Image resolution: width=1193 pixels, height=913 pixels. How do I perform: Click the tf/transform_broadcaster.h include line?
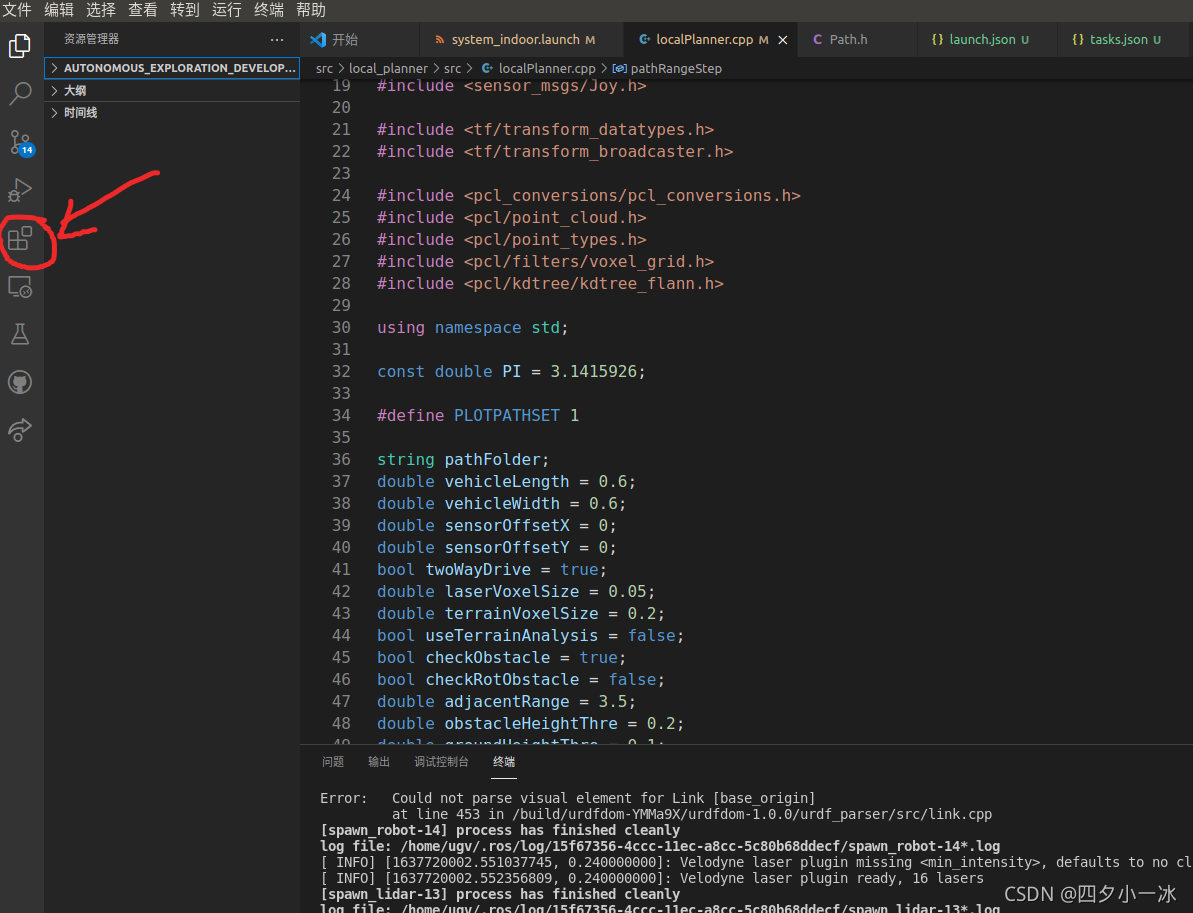click(x=555, y=152)
